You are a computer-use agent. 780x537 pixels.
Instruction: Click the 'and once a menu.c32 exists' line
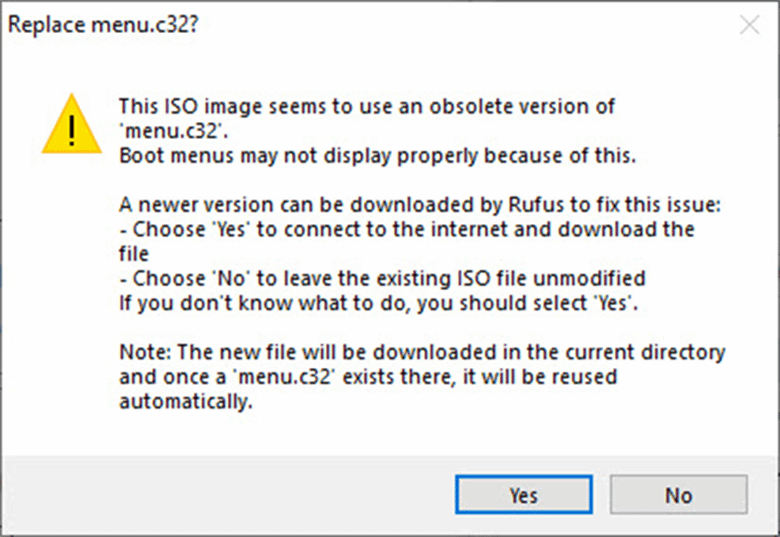[367, 377]
